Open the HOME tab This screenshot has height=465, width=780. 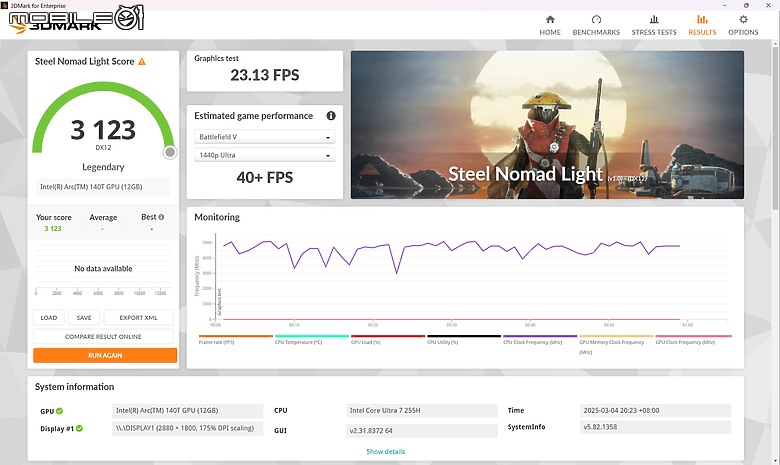point(550,25)
